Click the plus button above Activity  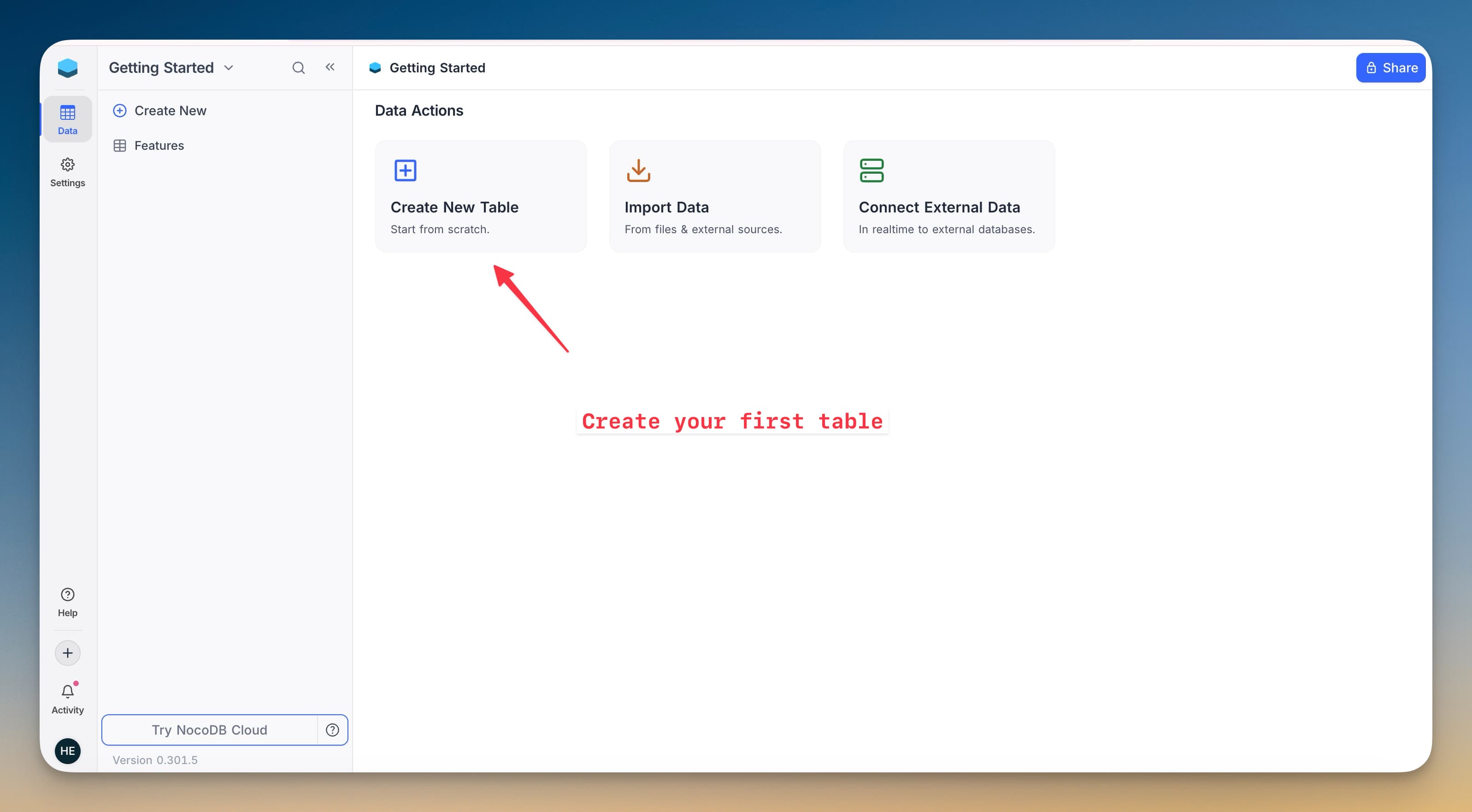click(x=67, y=653)
